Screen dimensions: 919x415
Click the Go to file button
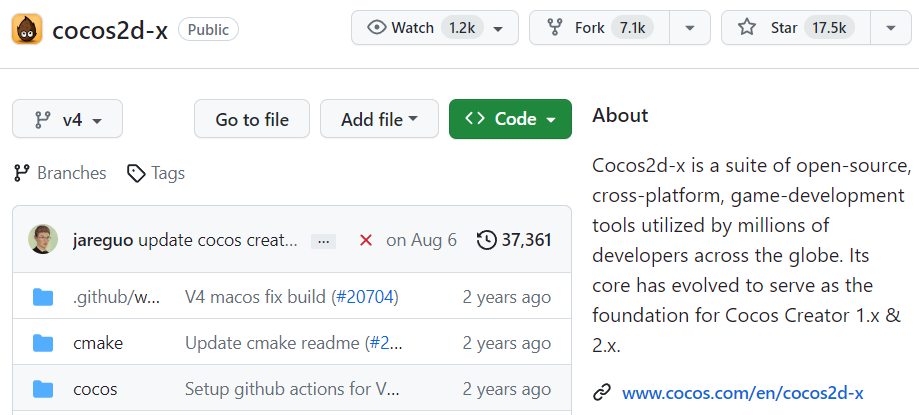point(252,119)
